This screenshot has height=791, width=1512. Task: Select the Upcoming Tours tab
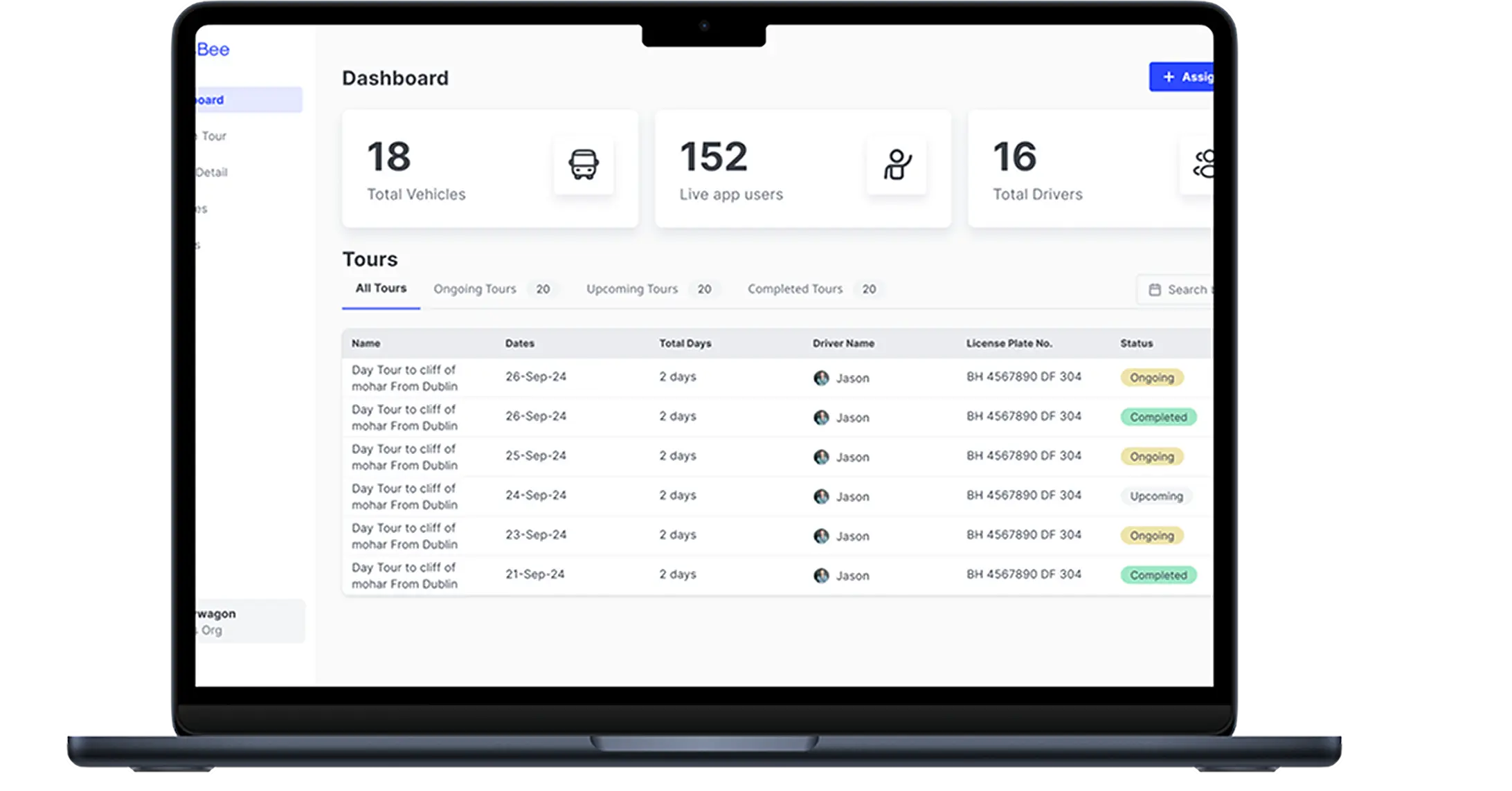(x=632, y=289)
